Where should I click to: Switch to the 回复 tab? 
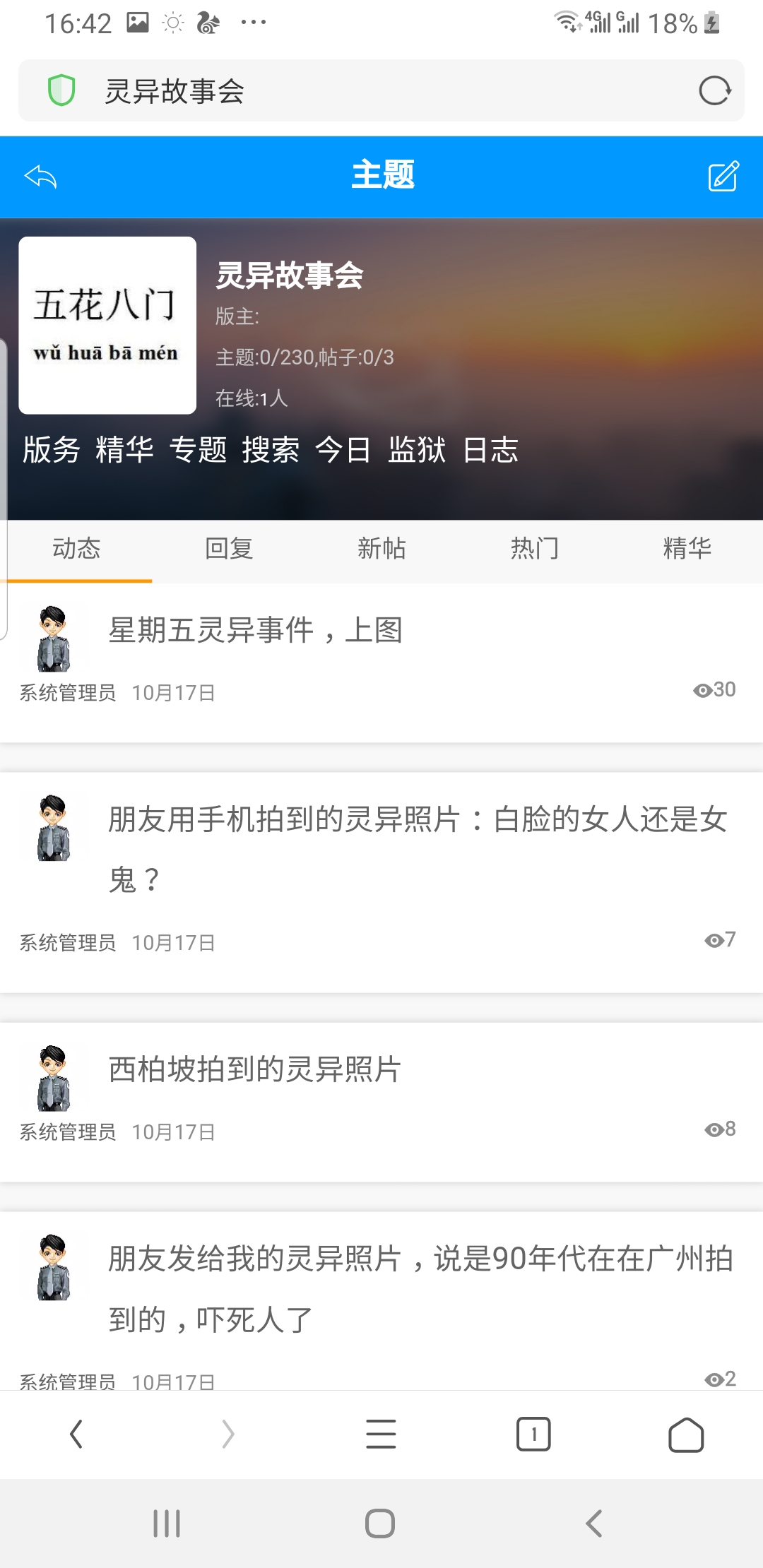pos(229,549)
